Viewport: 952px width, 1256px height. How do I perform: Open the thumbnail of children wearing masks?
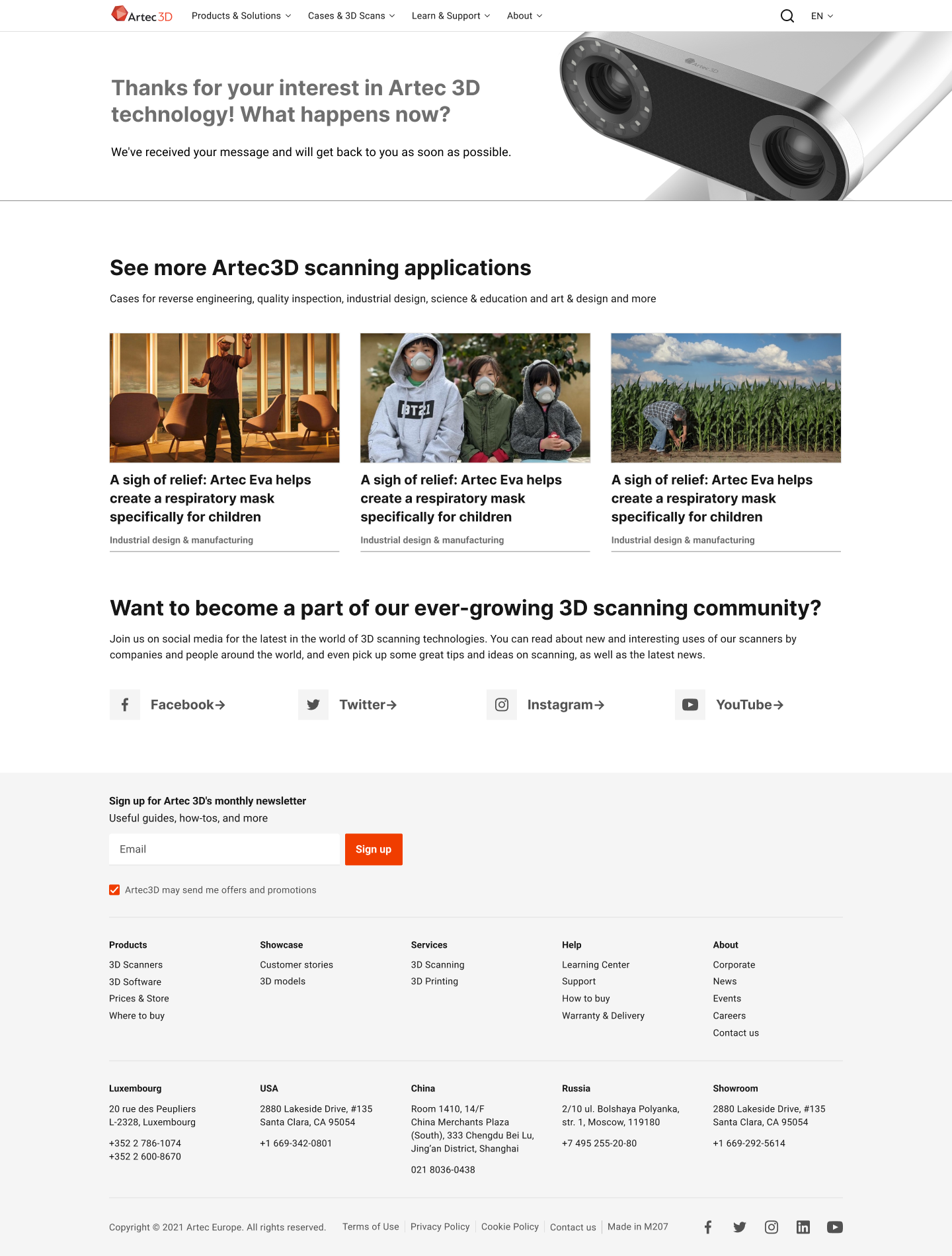tap(475, 398)
